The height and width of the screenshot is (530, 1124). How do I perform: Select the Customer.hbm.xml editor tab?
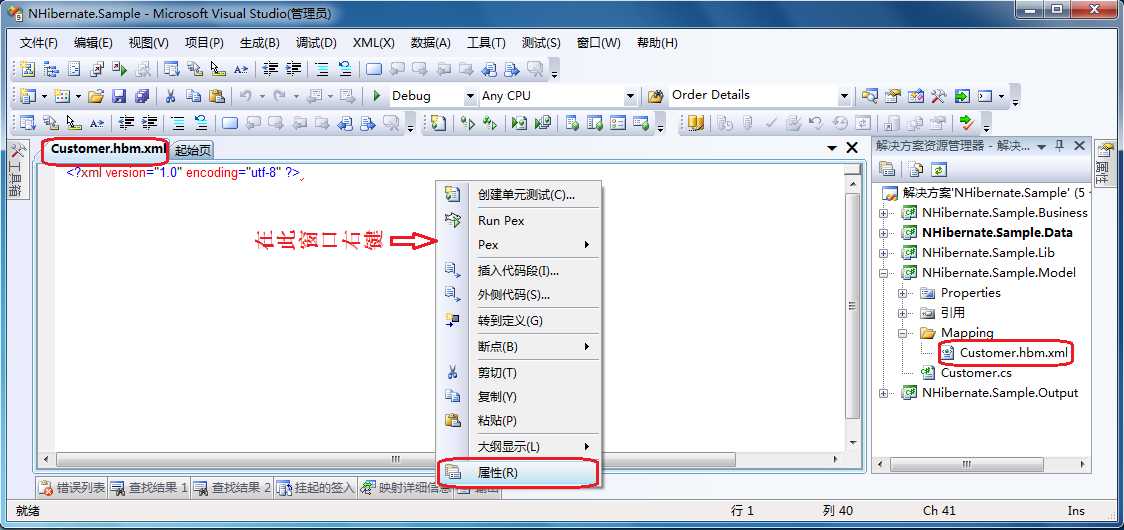(x=108, y=149)
